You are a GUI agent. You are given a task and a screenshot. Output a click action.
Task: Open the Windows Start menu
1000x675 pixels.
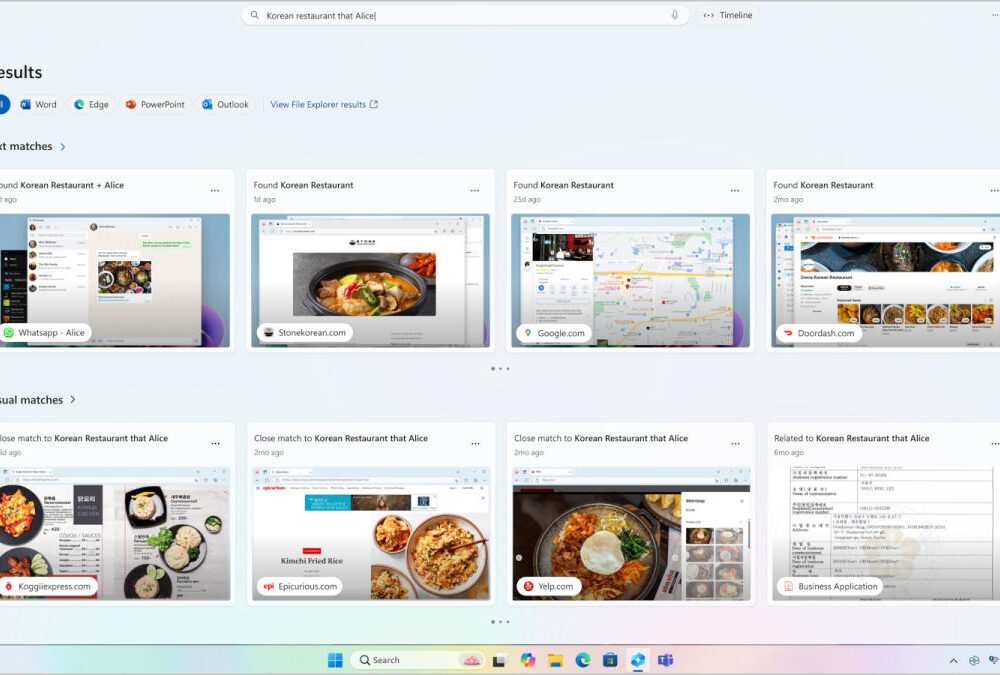(335, 660)
